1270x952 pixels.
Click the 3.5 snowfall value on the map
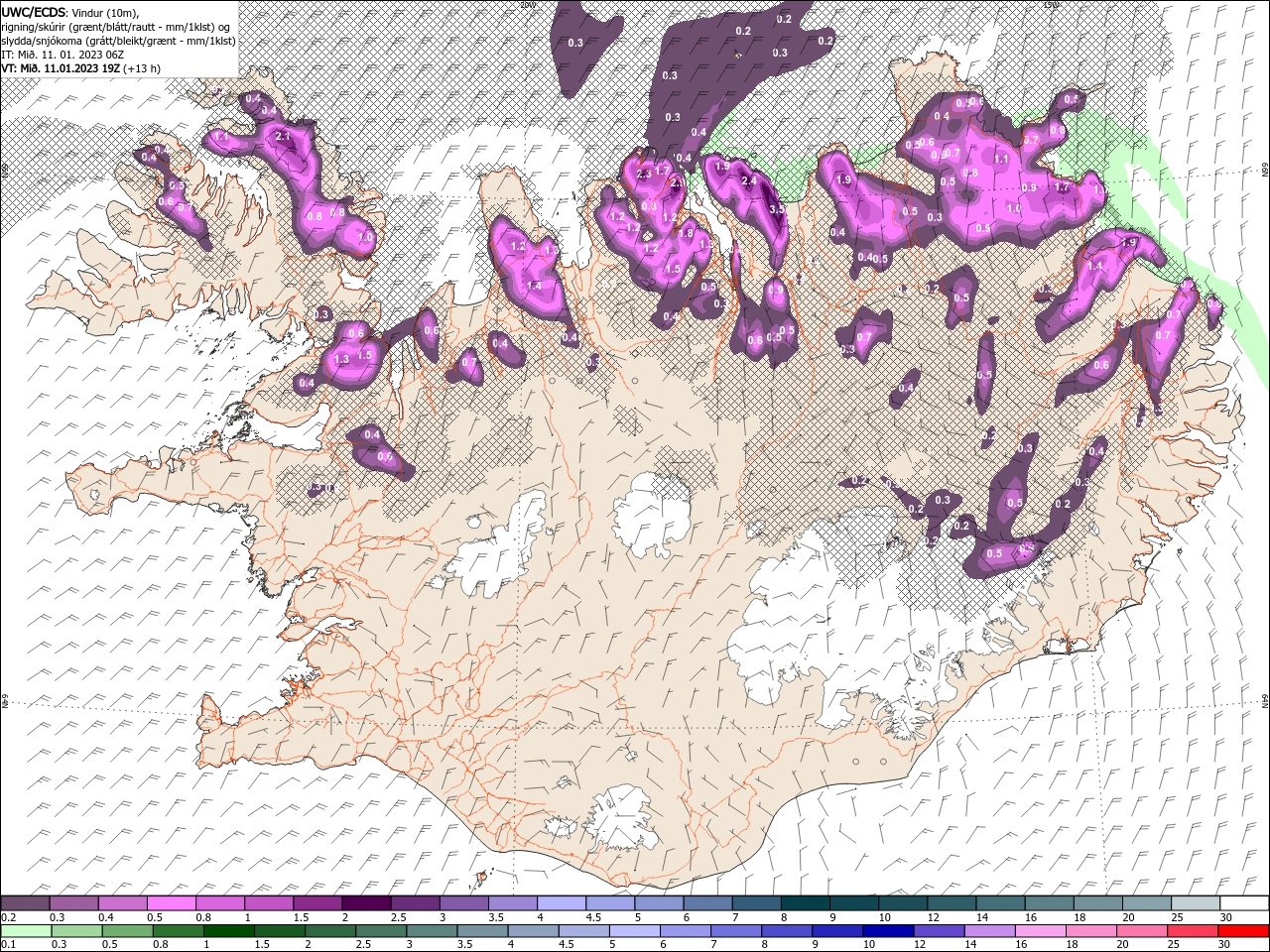pos(778,209)
